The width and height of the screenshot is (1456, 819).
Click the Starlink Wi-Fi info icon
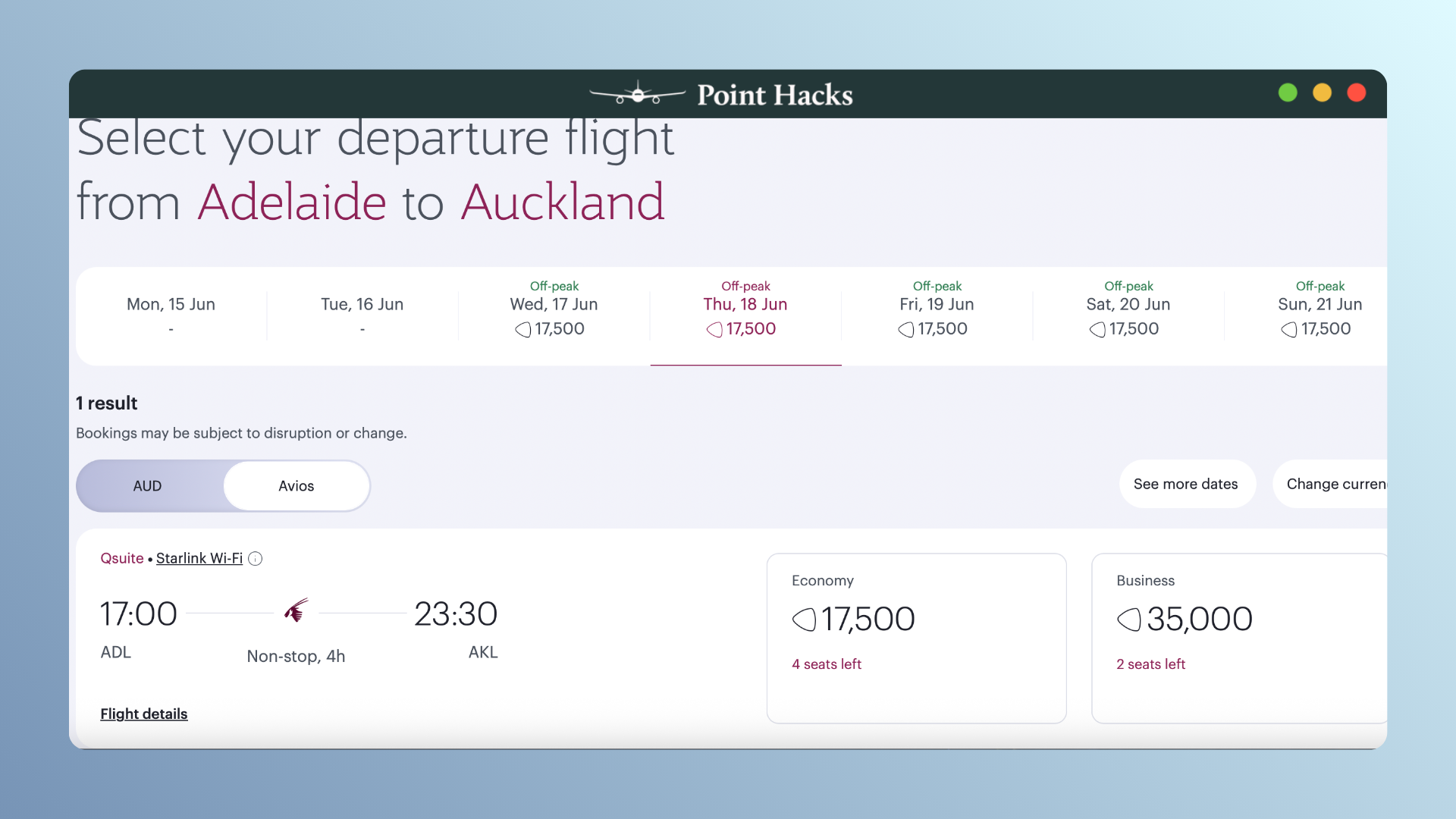click(256, 559)
